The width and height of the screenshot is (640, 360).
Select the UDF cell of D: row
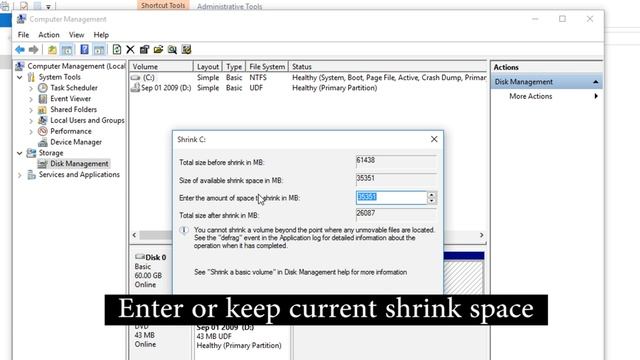(256, 88)
